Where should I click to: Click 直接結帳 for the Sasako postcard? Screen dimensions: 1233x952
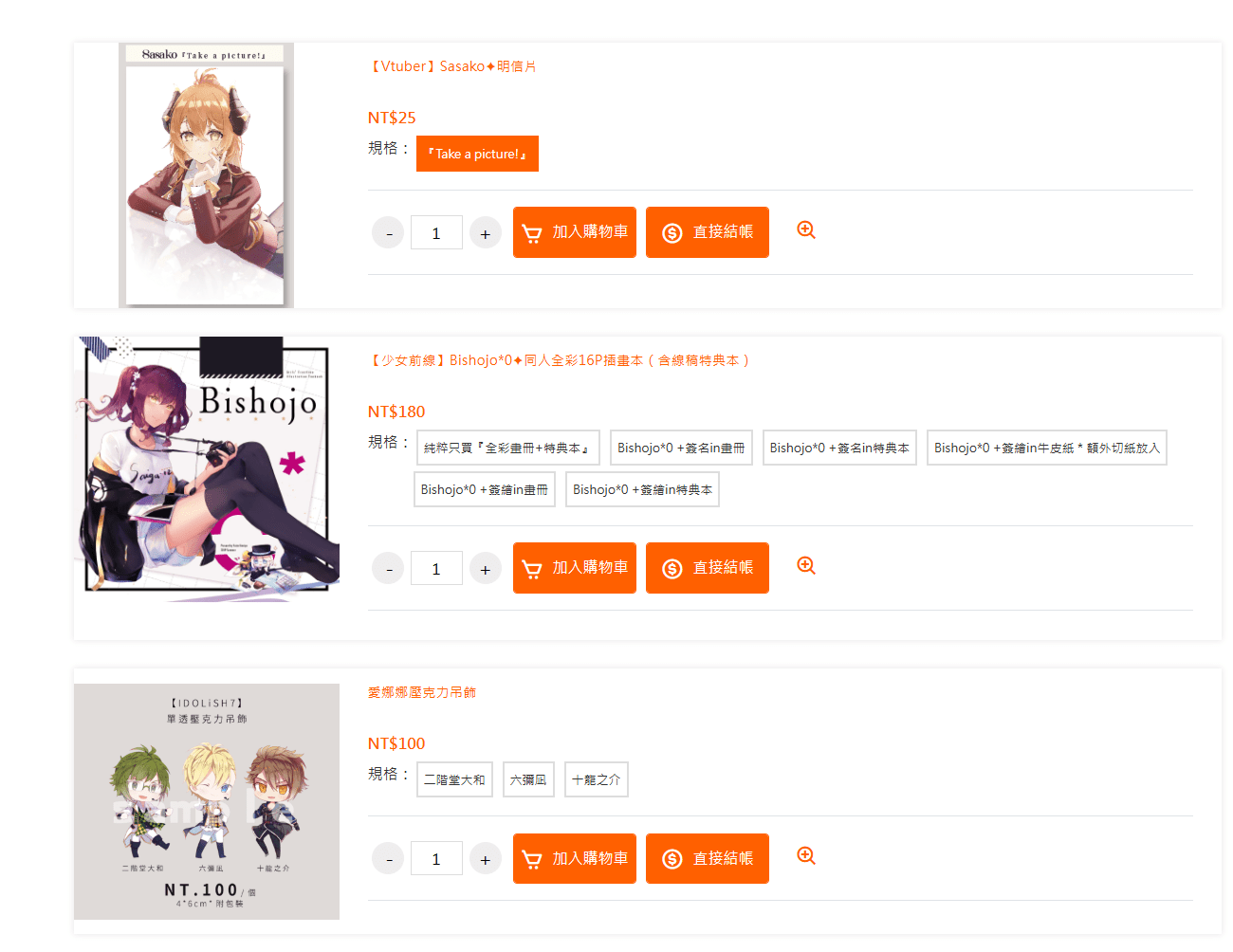tap(708, 232)
